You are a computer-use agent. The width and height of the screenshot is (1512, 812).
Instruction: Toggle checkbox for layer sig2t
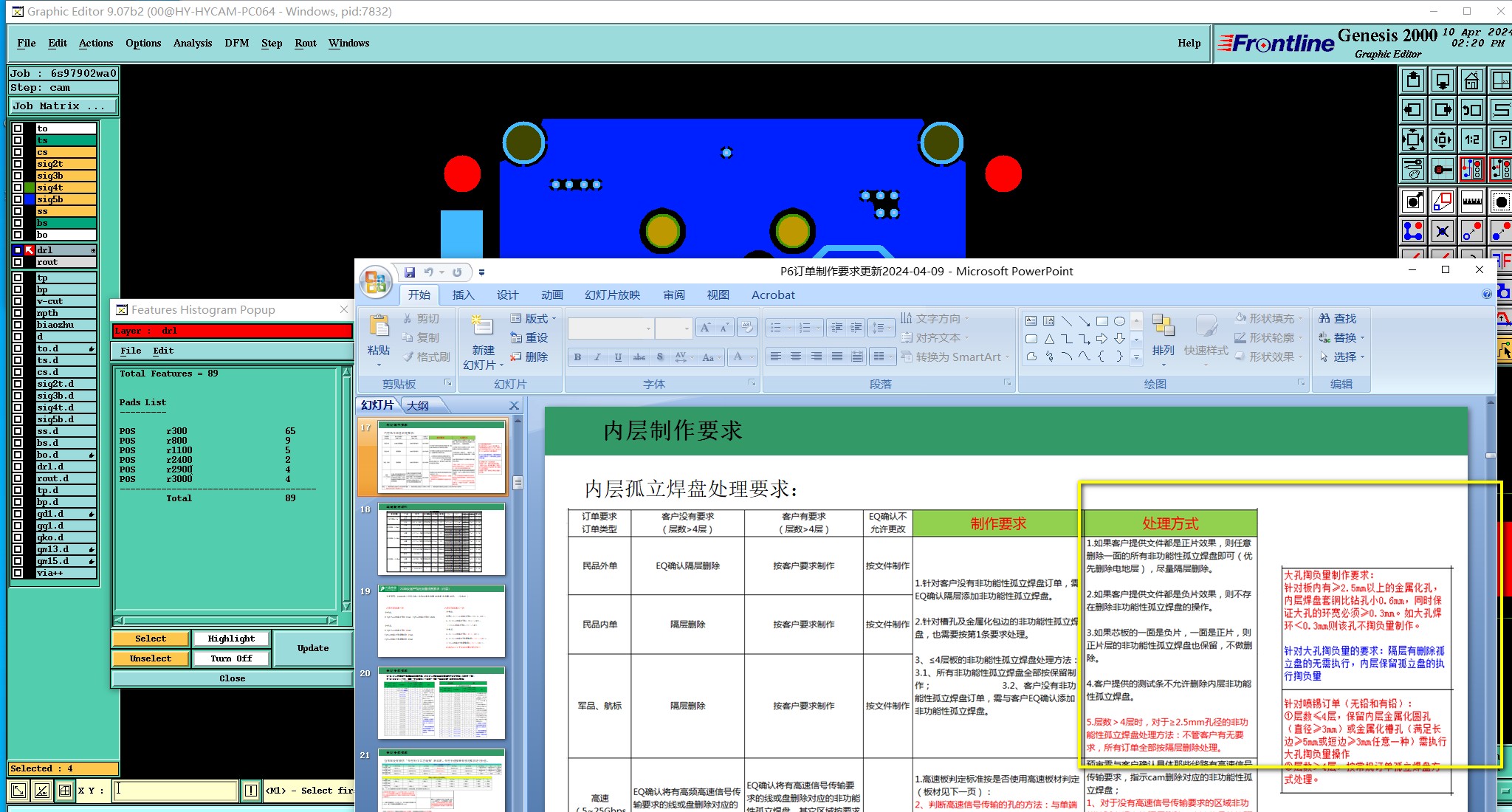pyautogui.click(x=18, y=164)
